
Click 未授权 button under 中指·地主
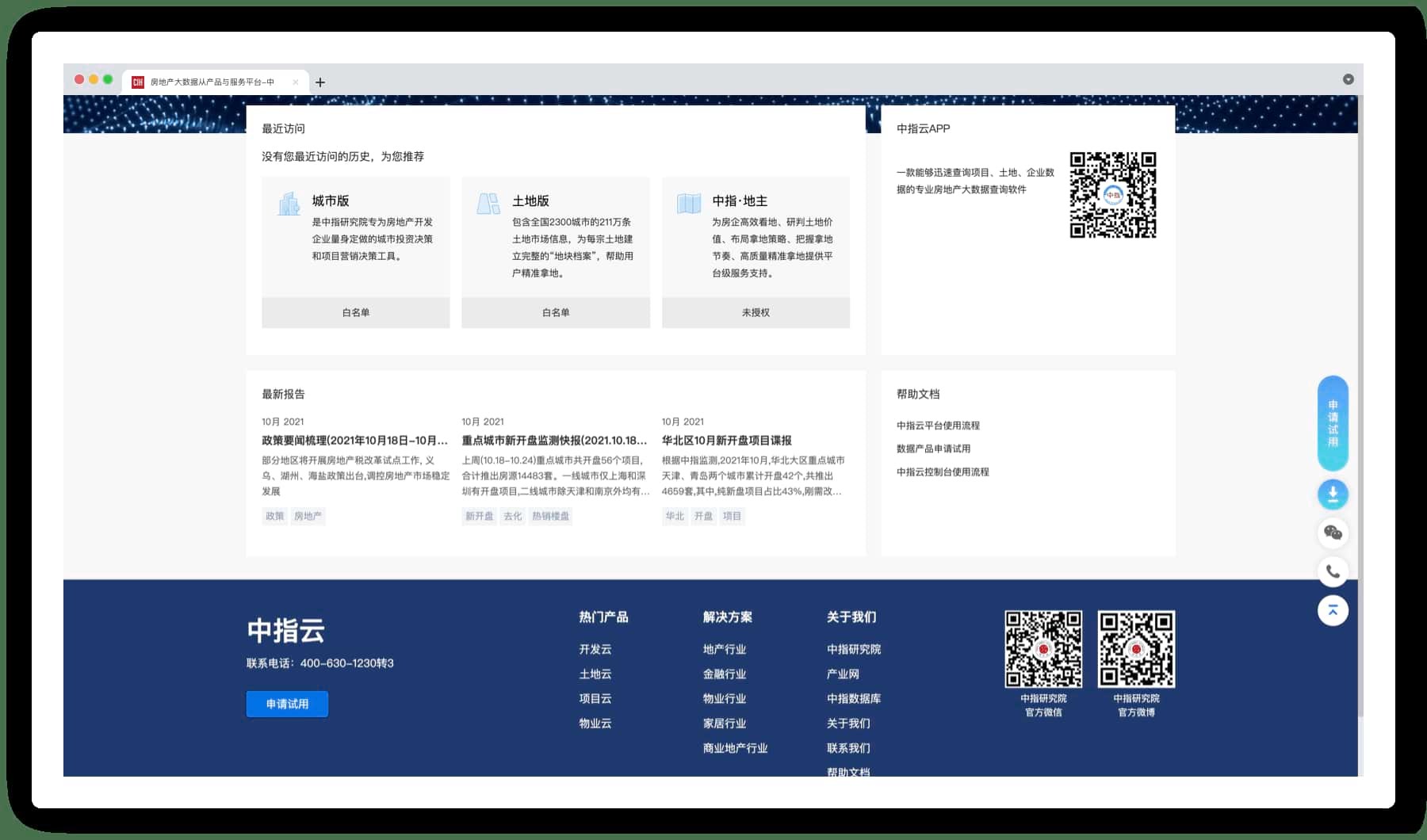click(x=756, y=312)
